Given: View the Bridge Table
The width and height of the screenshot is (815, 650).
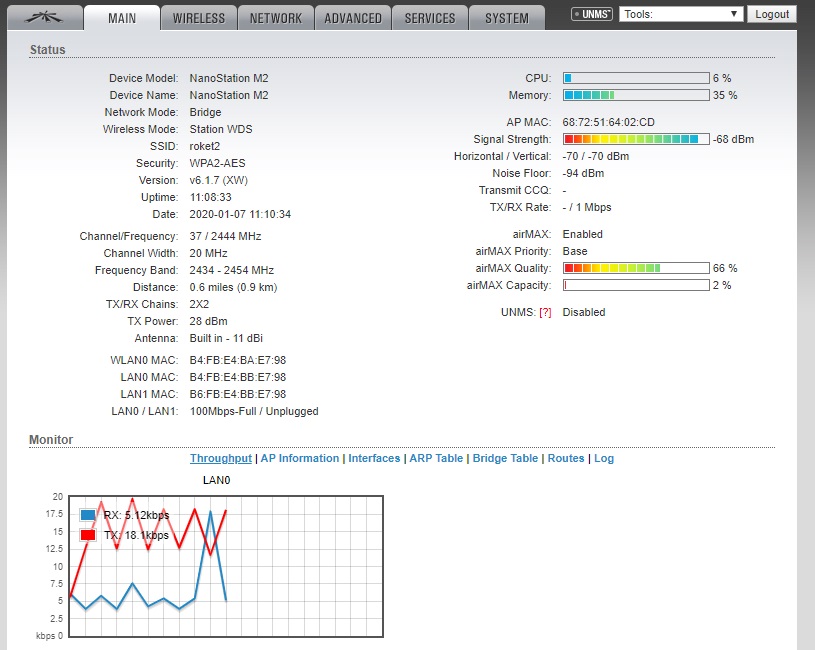Looking at the screenshot, I should (x=505, y=458).
